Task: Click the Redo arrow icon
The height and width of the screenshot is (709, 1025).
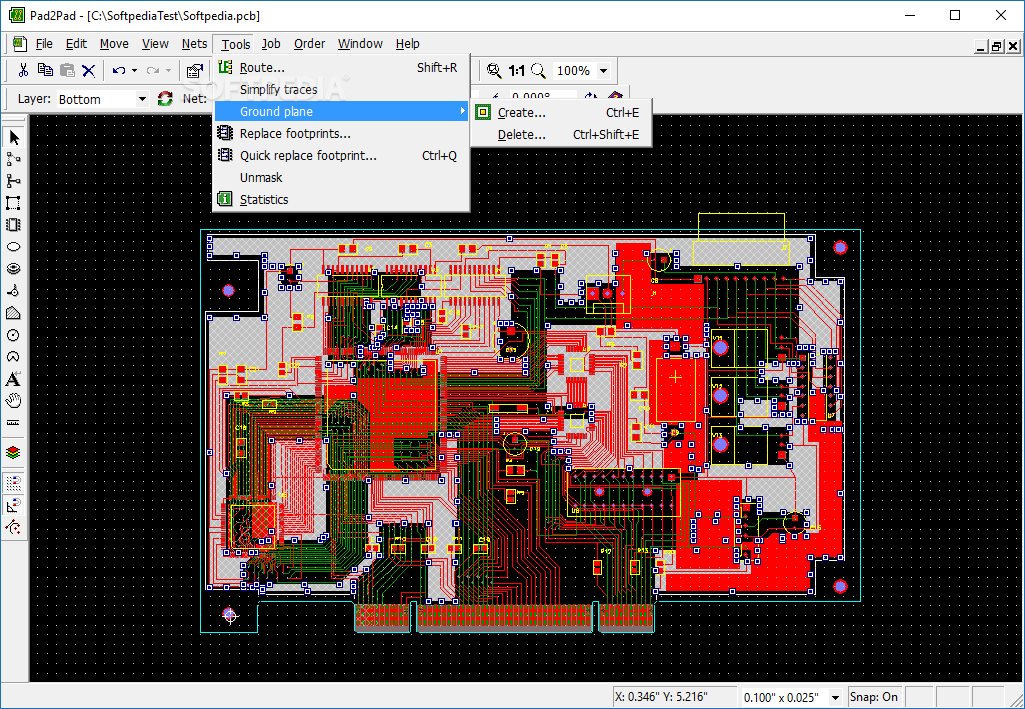Action: tap(153, 71)
